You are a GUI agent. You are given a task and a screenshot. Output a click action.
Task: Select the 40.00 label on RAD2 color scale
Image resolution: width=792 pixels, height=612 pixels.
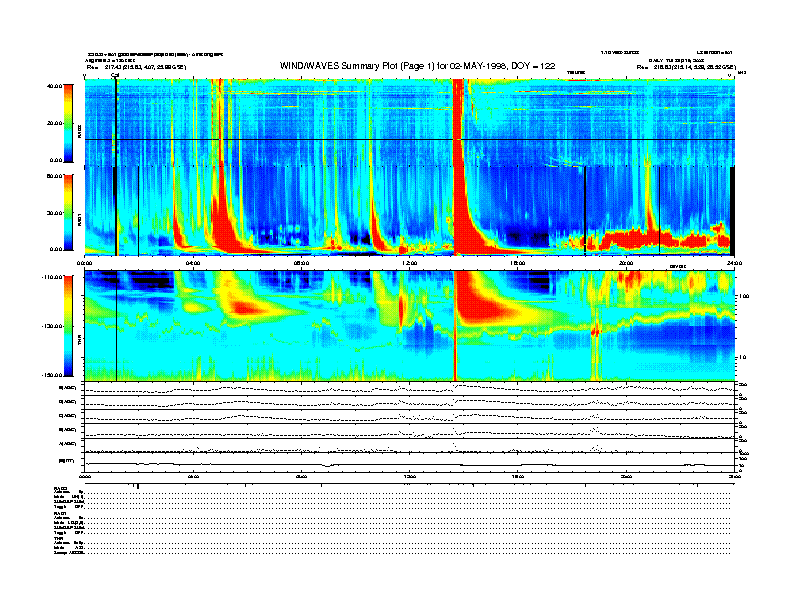click(54, 86)
